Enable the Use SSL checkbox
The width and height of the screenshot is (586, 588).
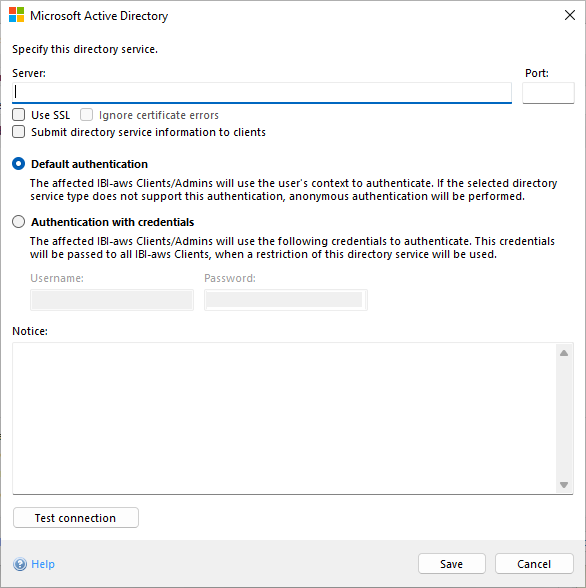click(x=19, y=115)
